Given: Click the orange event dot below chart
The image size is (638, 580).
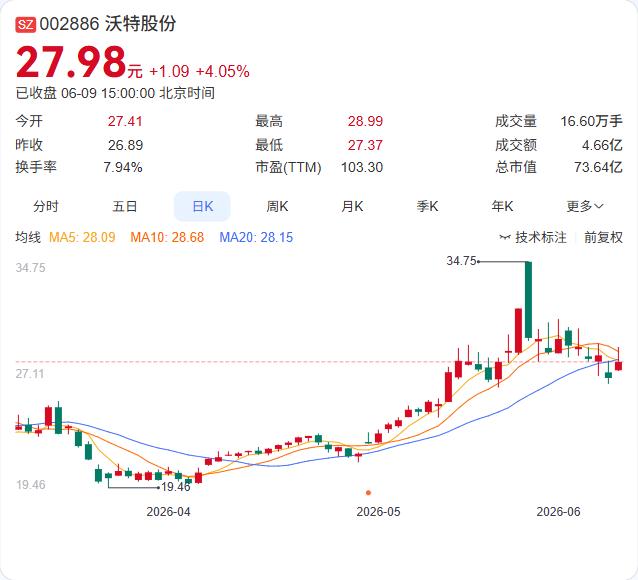Looking at the screenshot, I should click(x=368, y=493).
